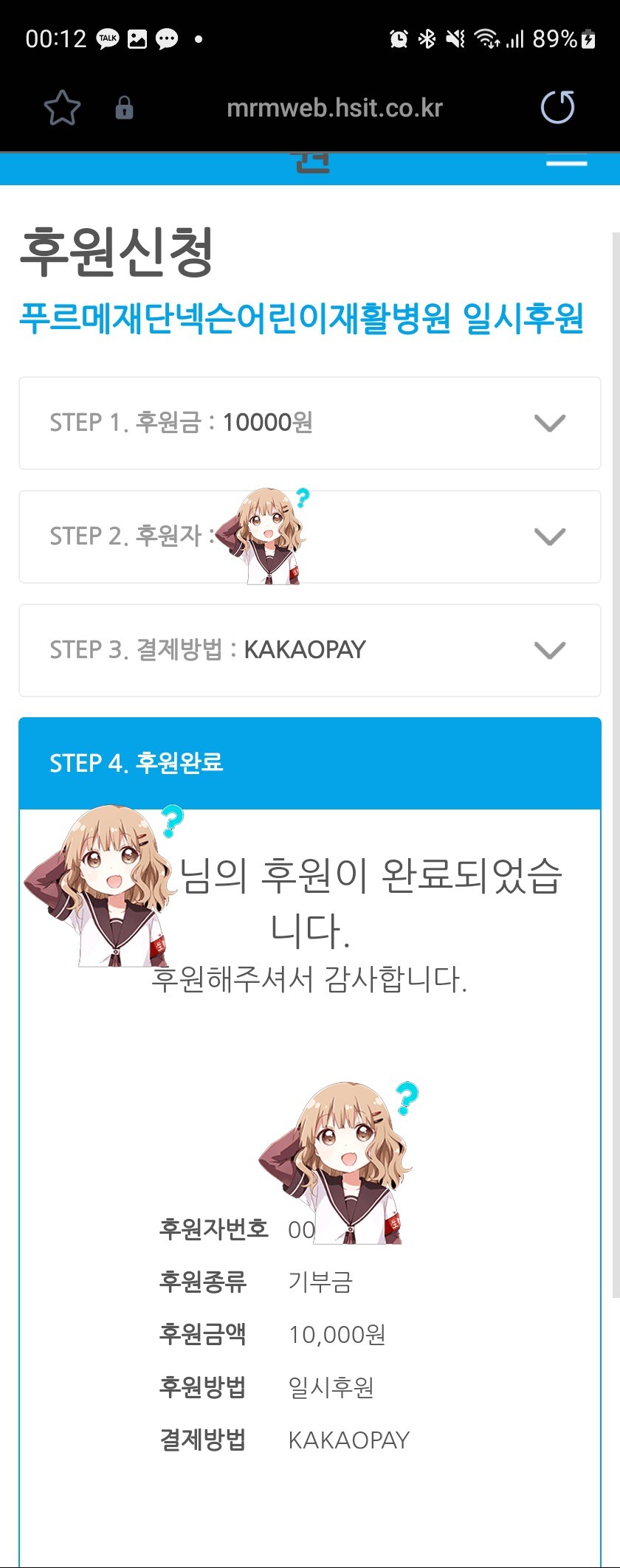620x1568 pixels.
Task: Tap the alarm clock status icon
Action: (x=399, y=38)
